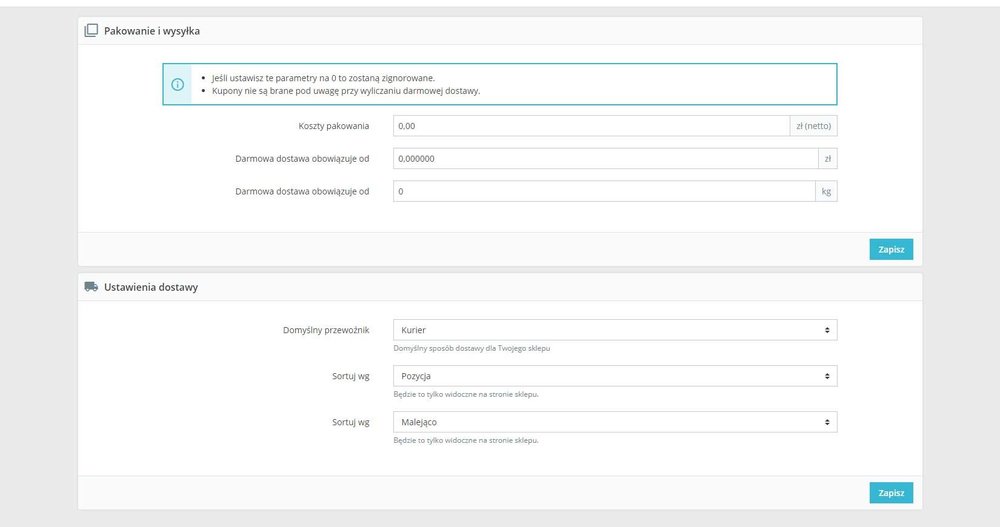Click the zł (netto) suffix addon
Screen dimensions: 1000x527
tap(814, 126)
